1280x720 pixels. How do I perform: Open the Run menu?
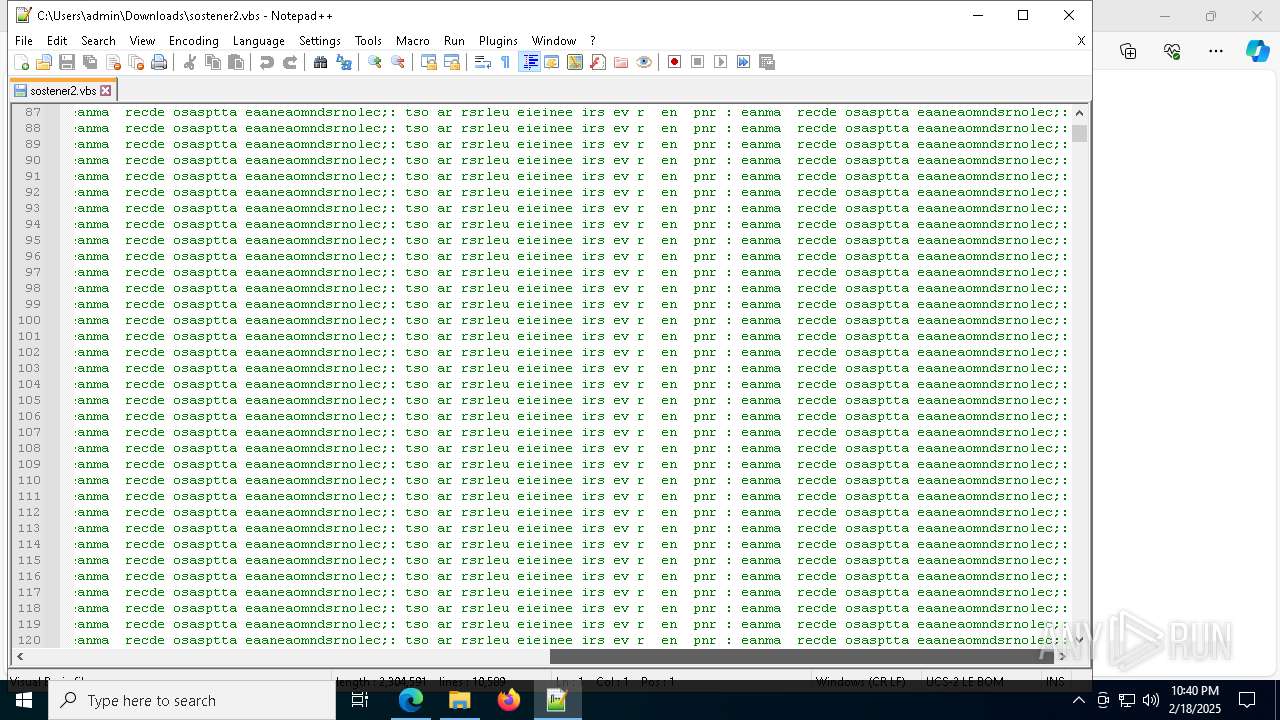[x=454, y=41]
